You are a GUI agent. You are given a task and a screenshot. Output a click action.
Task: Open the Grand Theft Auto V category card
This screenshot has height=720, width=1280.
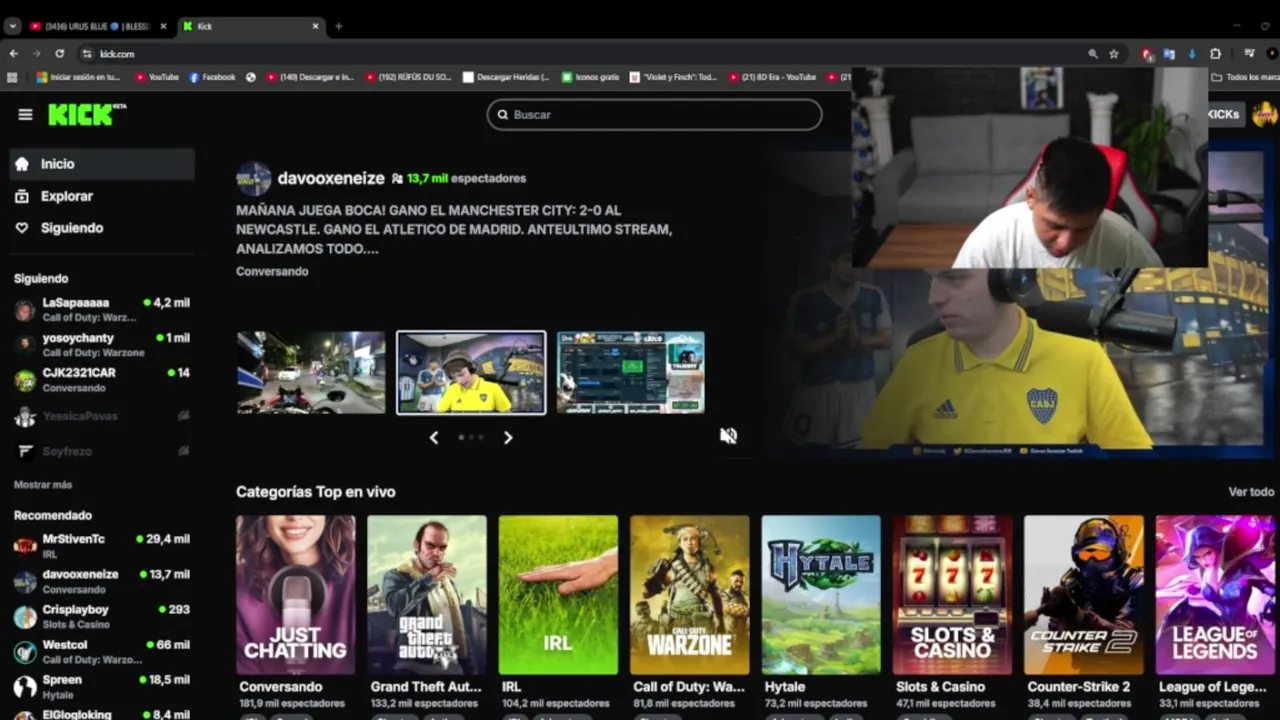tap(427, 595)
